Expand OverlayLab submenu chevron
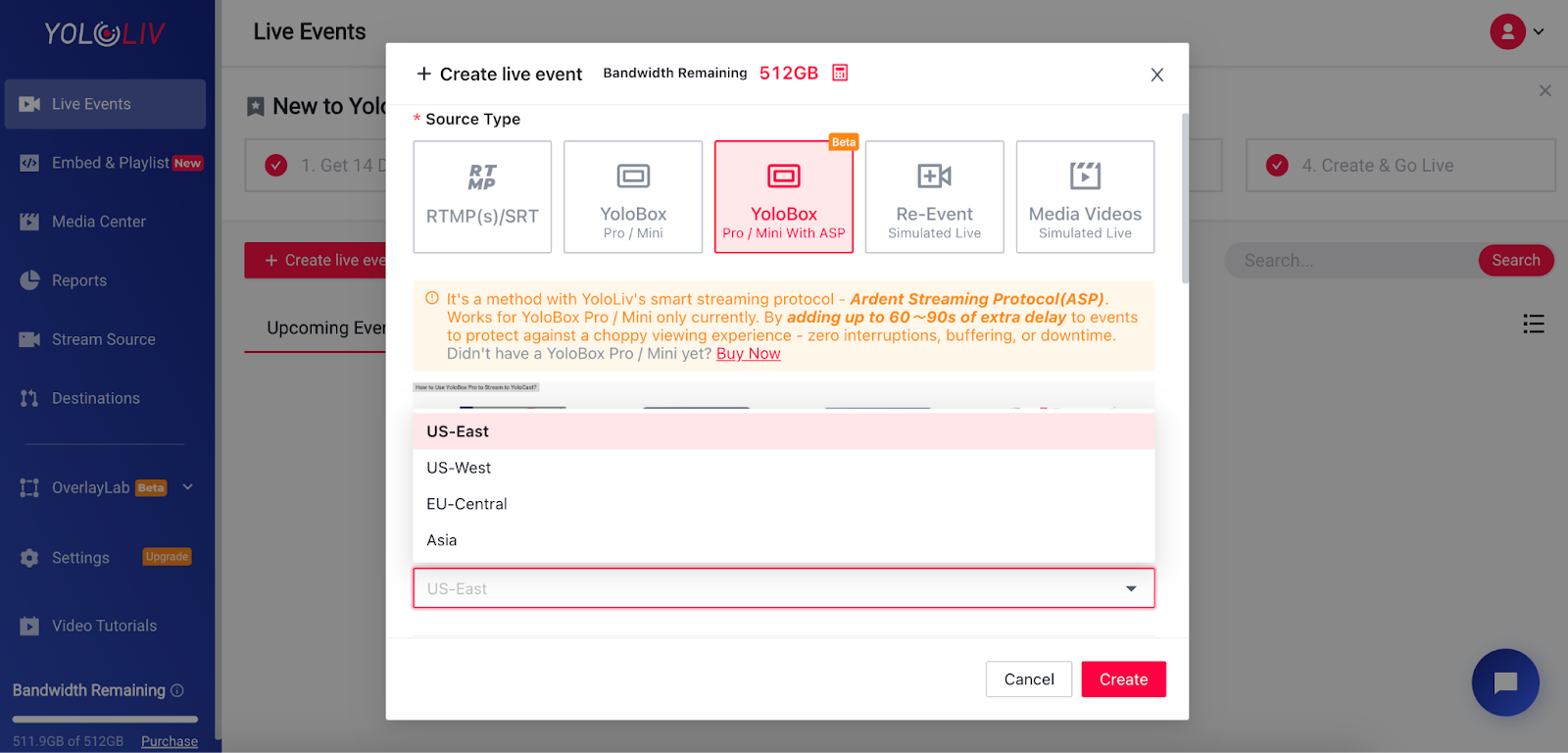The width and height of the screenshot is (1568, 753). pos(188,487)
